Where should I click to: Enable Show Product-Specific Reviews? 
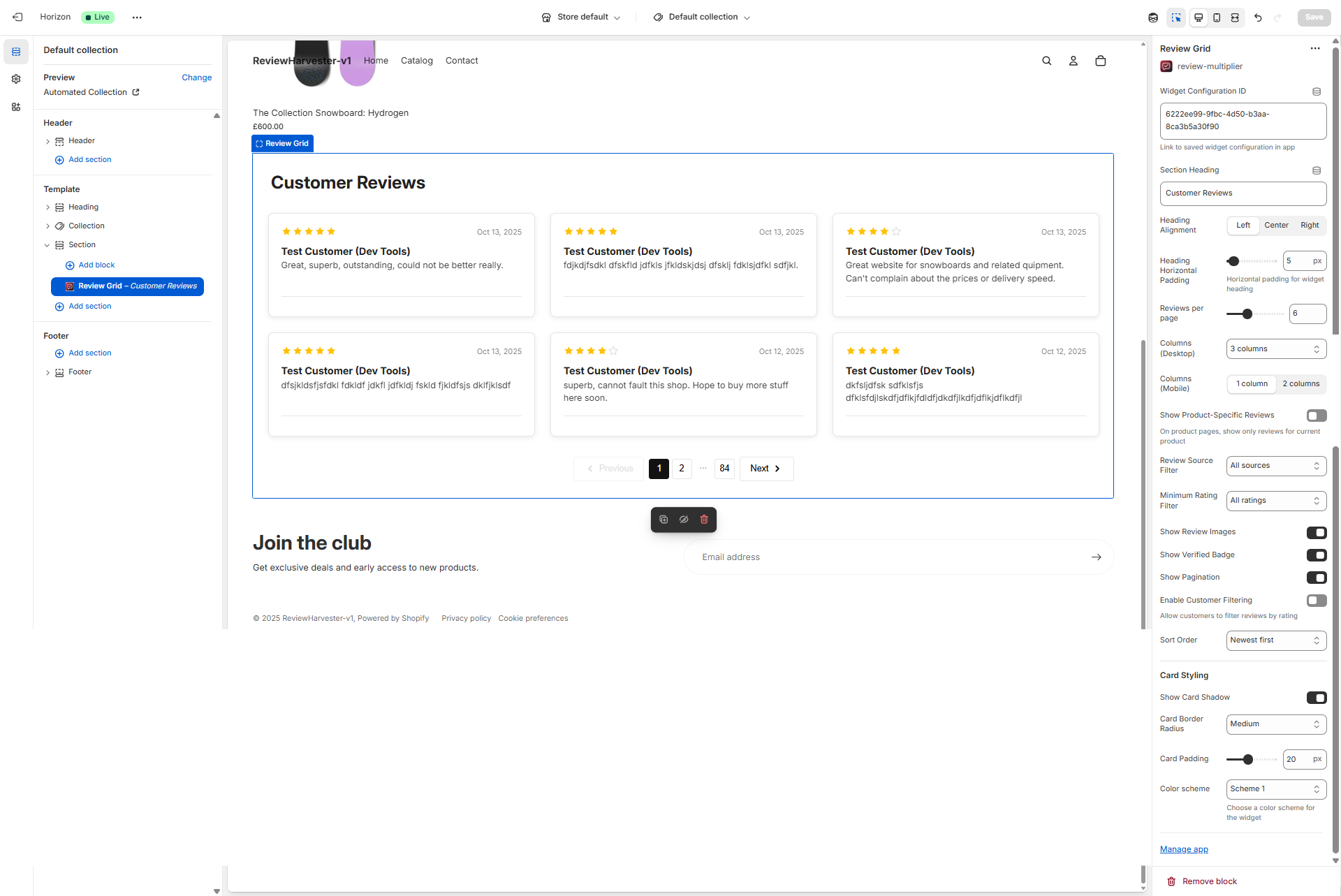click(1317, 416)
